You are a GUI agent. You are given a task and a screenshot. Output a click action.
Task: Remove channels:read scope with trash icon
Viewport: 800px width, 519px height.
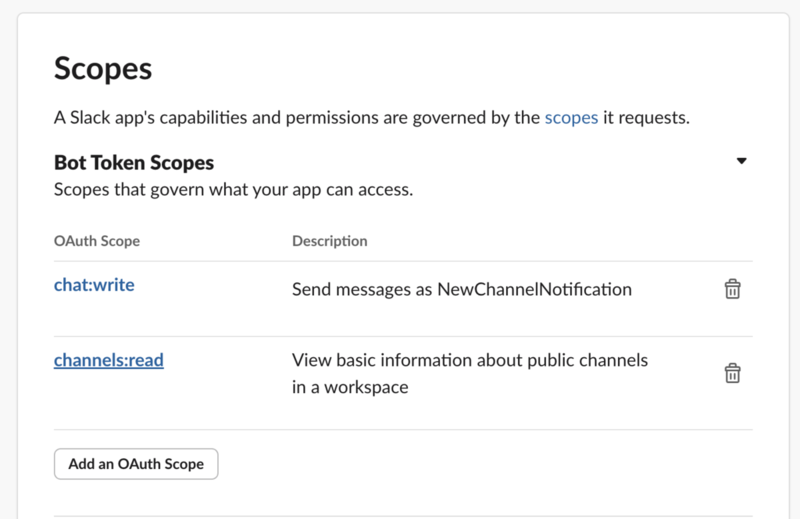(732, 373)
